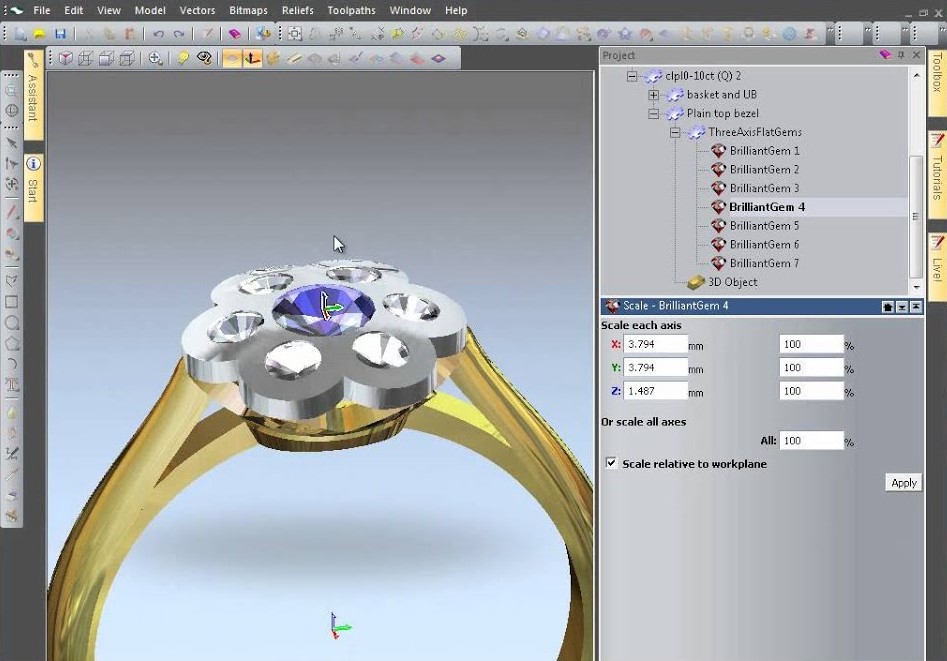This screenshot has width=947, height=661.
Task: Toggle the highlighted workplane button on the toolbar
Action: click(x=252, y=57)
